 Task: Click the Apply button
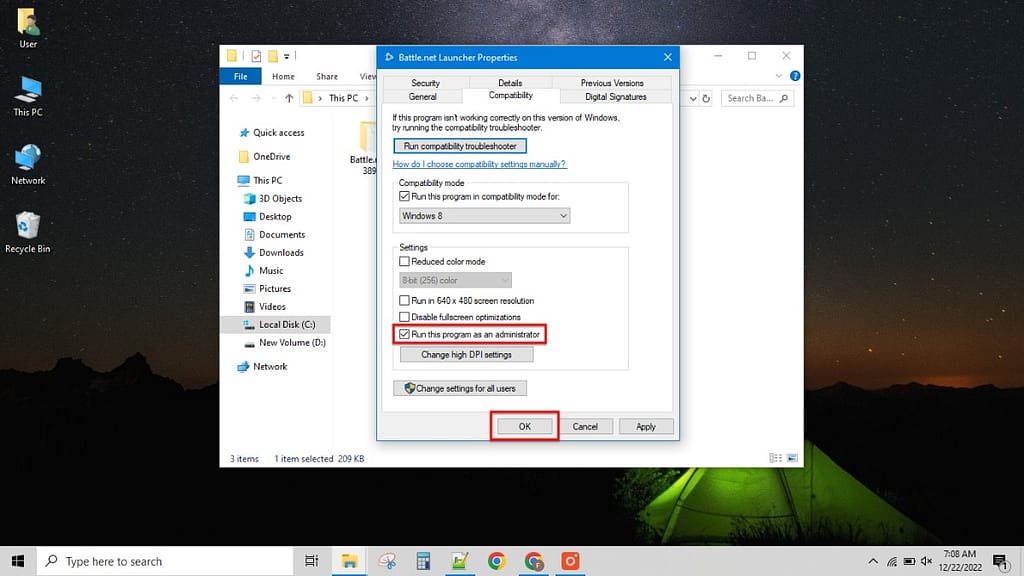[645, 426]
